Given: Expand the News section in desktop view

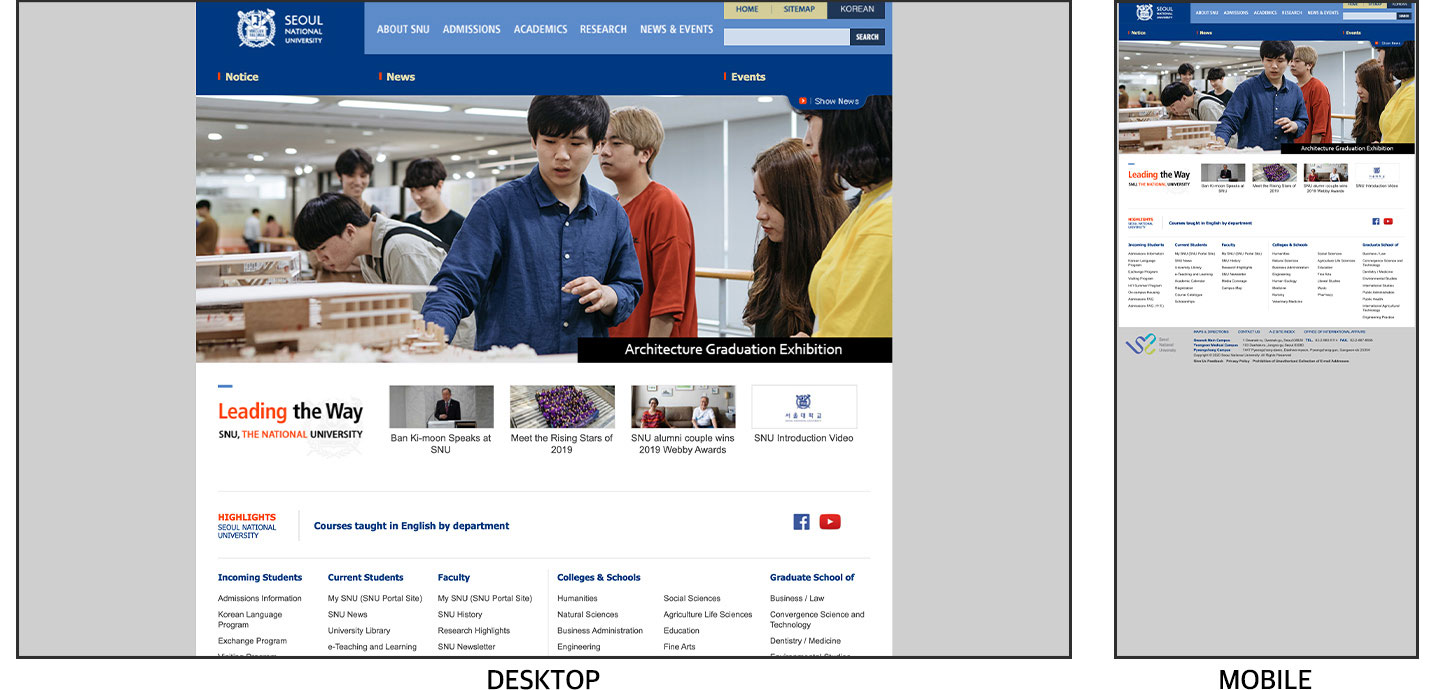Looking at the screenshot, I should click(400, 77).
